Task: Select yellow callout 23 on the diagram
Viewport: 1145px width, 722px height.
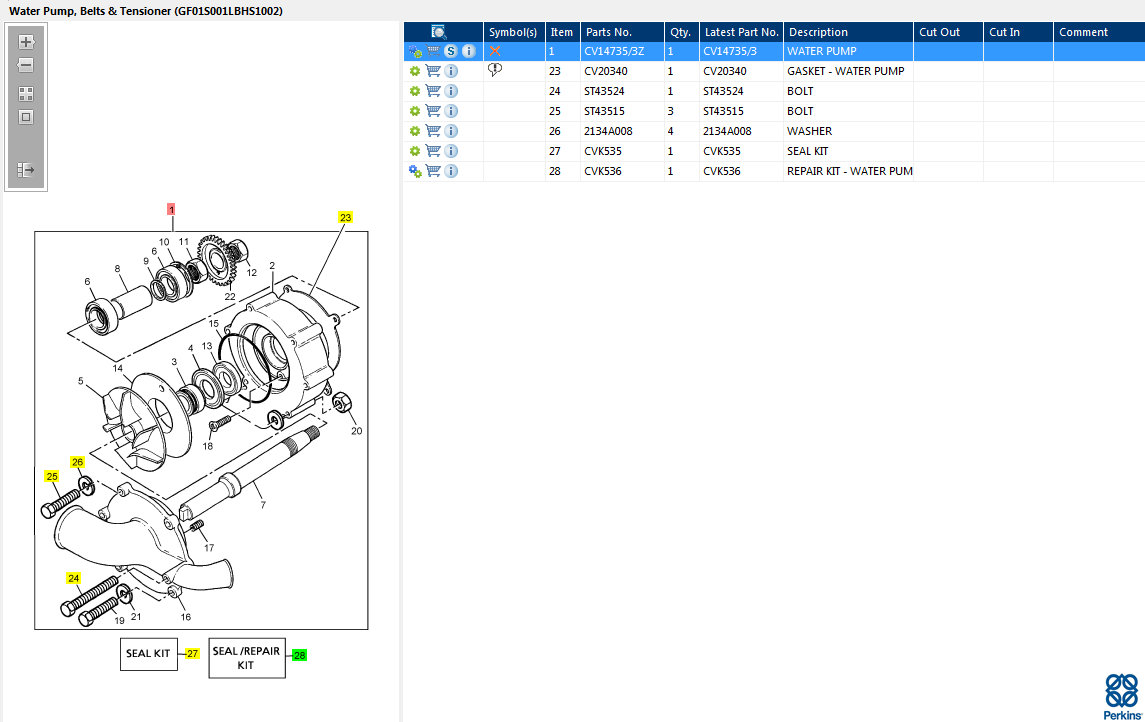Action: 345,217
